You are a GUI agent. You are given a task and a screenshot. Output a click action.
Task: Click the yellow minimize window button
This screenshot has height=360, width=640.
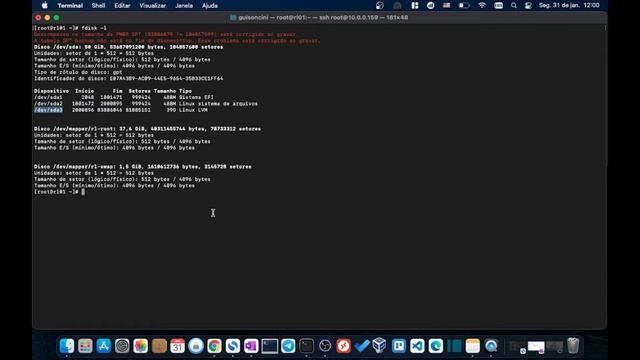click(x=47, y=18)
